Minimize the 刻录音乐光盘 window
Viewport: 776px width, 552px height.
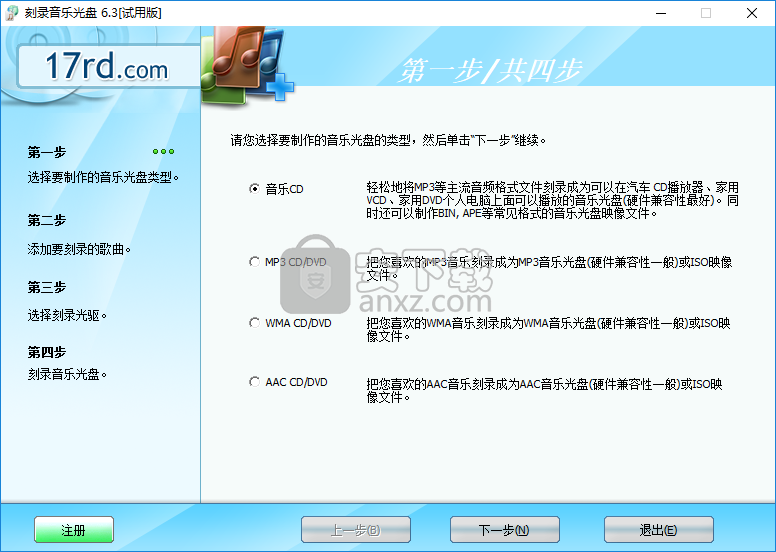pos(661,13)
